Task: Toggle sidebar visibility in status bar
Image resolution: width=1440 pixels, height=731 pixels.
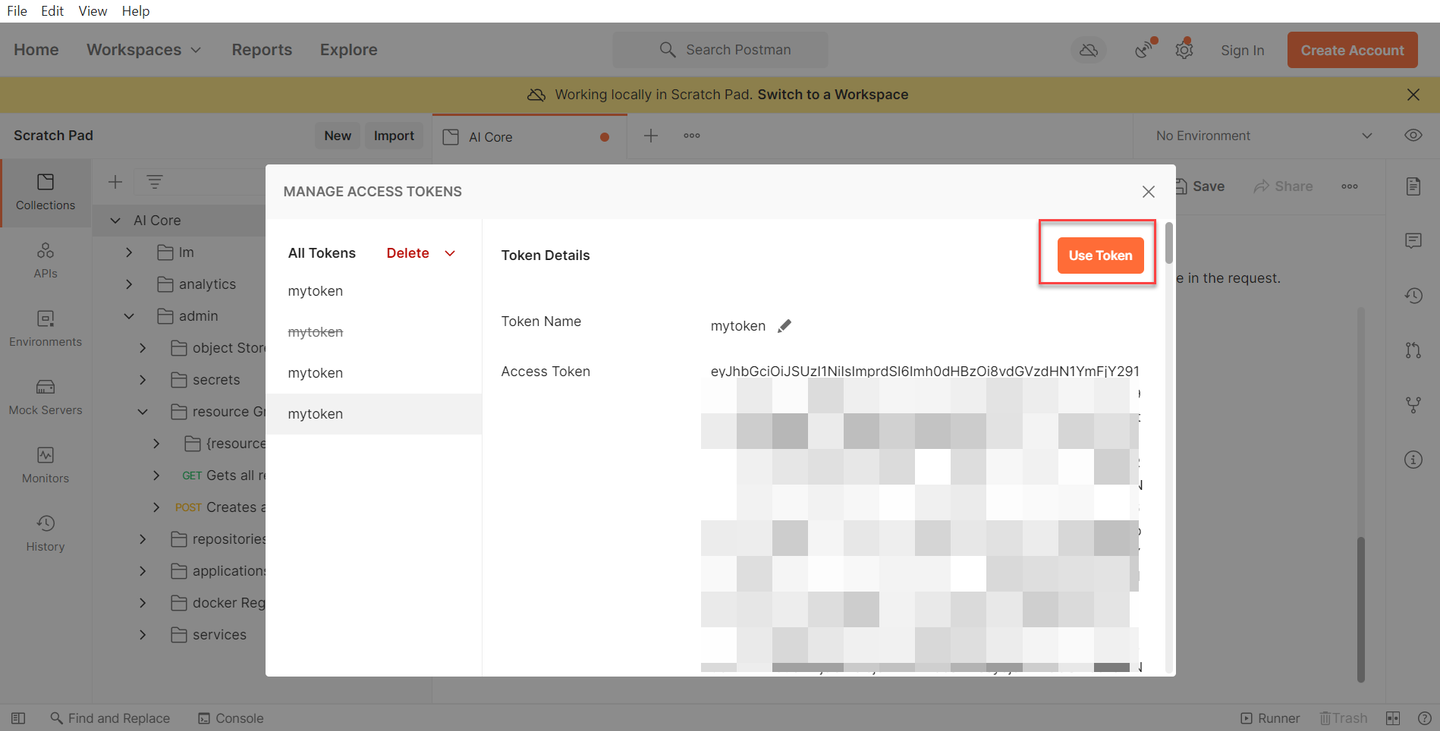Action: 18,718
